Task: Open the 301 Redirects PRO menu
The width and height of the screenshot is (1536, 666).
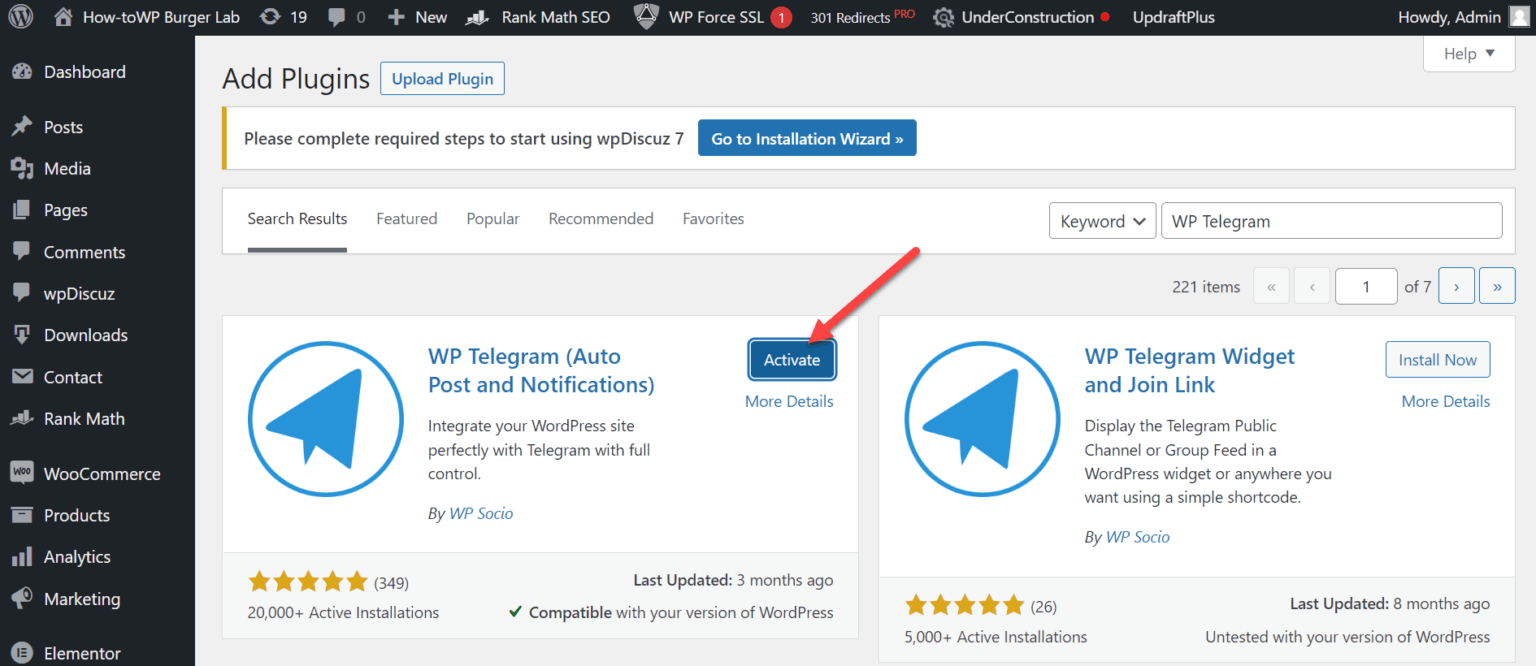Action: [x=863, y=17]
